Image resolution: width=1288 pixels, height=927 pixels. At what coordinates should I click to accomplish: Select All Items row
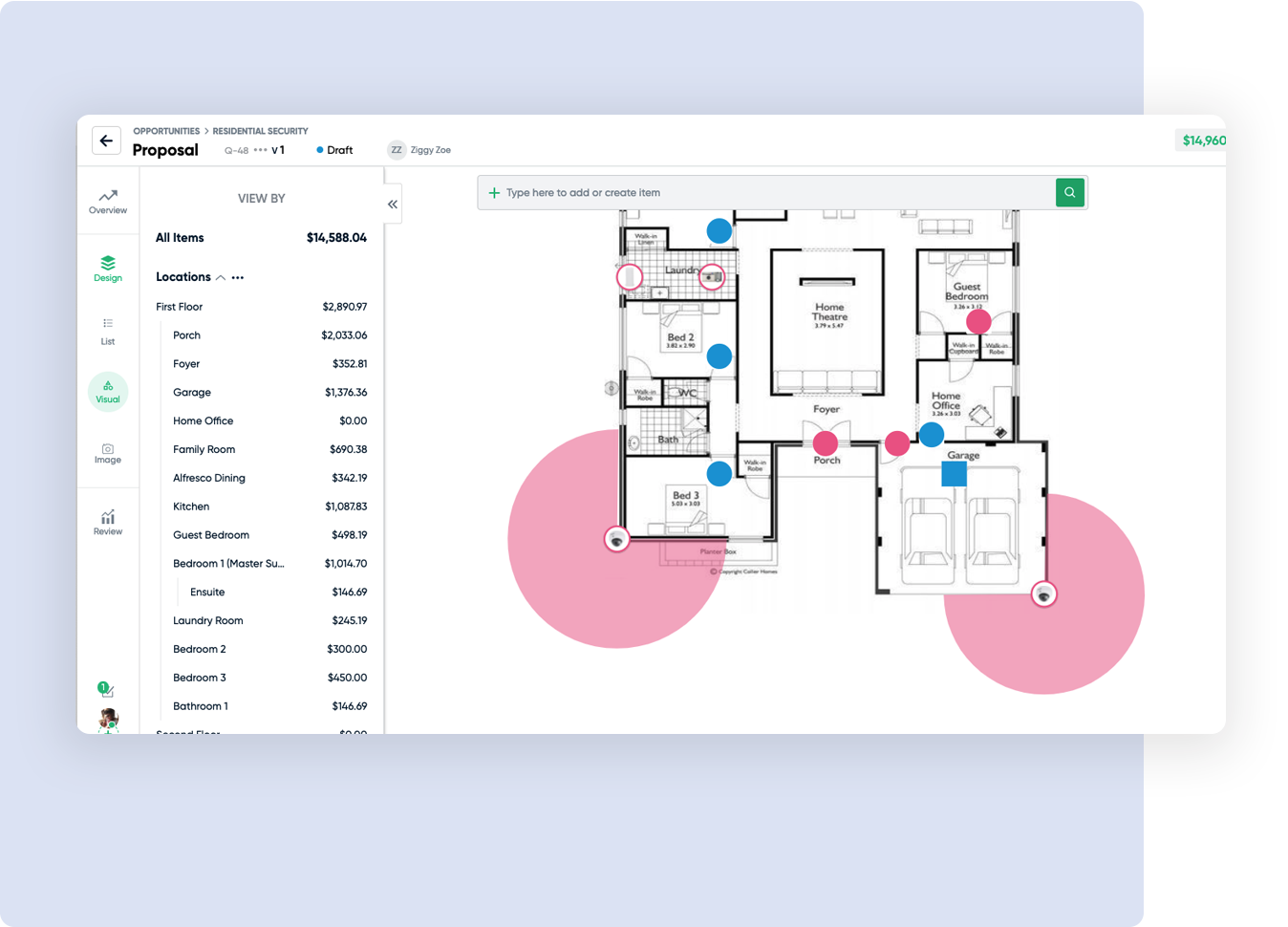[x=261, y=238]
